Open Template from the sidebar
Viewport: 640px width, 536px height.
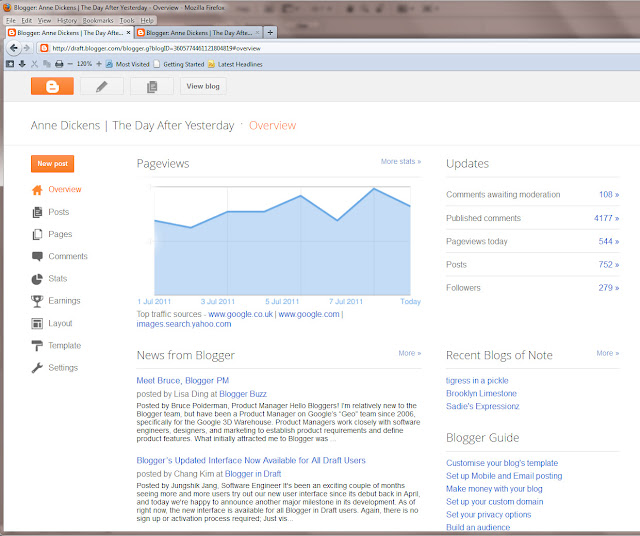(x=64, y=345)
